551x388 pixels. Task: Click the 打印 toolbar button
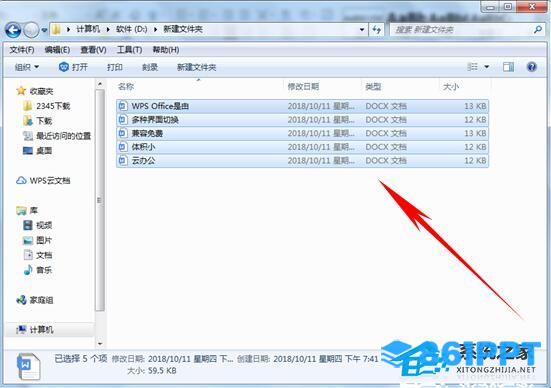115,67
